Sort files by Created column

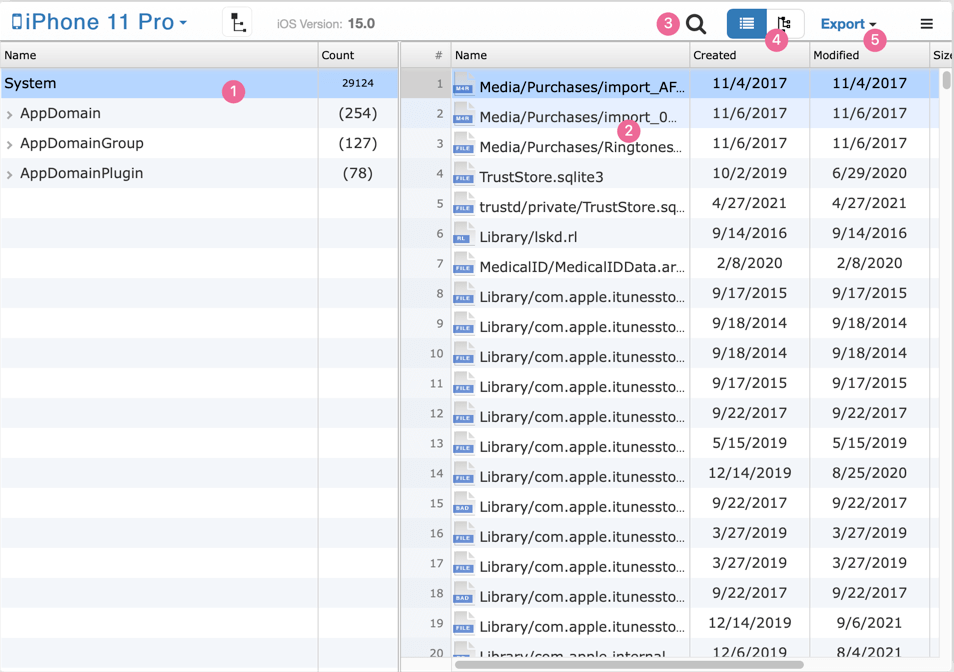pyautogui.click(x=750, y=55)
